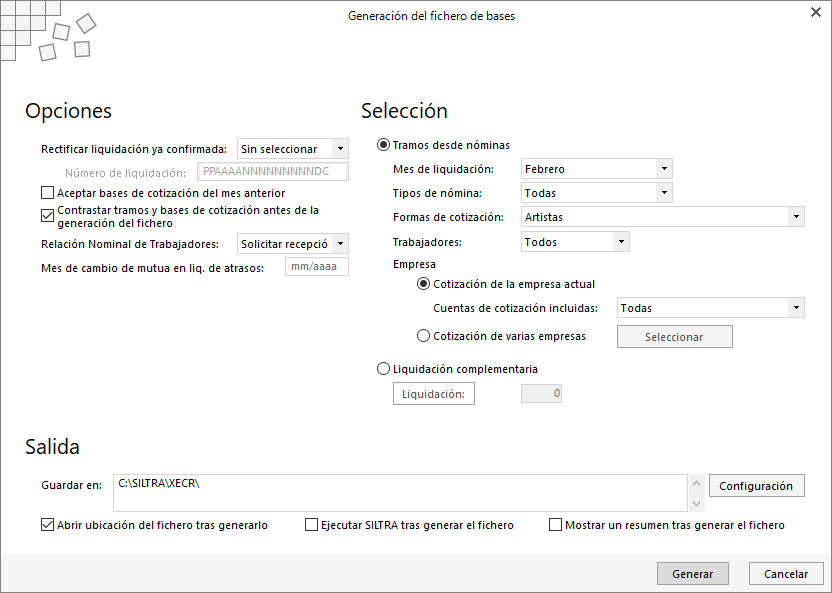Check Mostrar un resumen tras generar el fichero

[555, 525]
